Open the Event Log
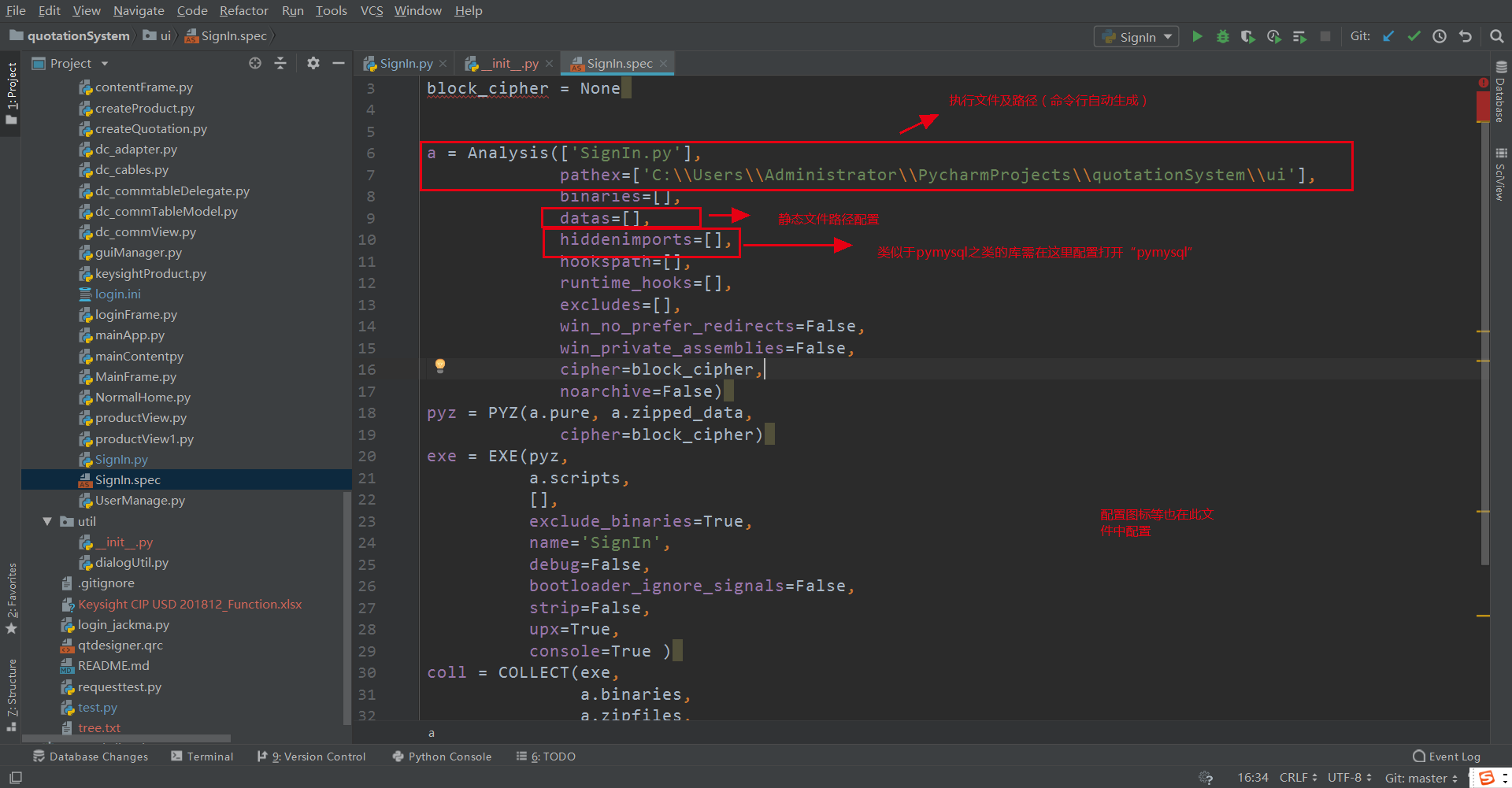Image resolution: width=1512 pixels, height=788 pixels. [x=1447, y=757]
